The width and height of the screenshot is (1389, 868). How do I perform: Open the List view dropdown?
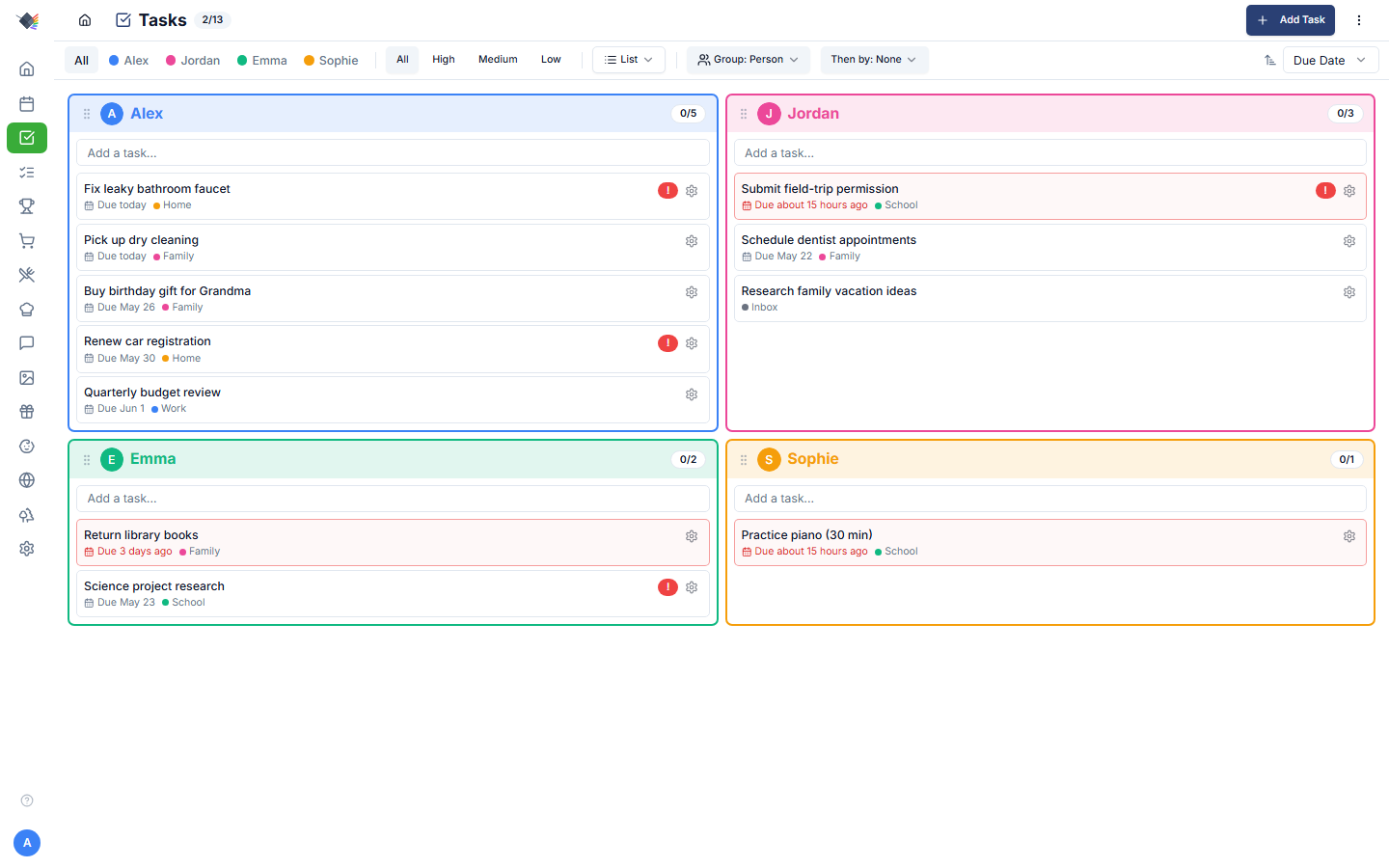629,60
